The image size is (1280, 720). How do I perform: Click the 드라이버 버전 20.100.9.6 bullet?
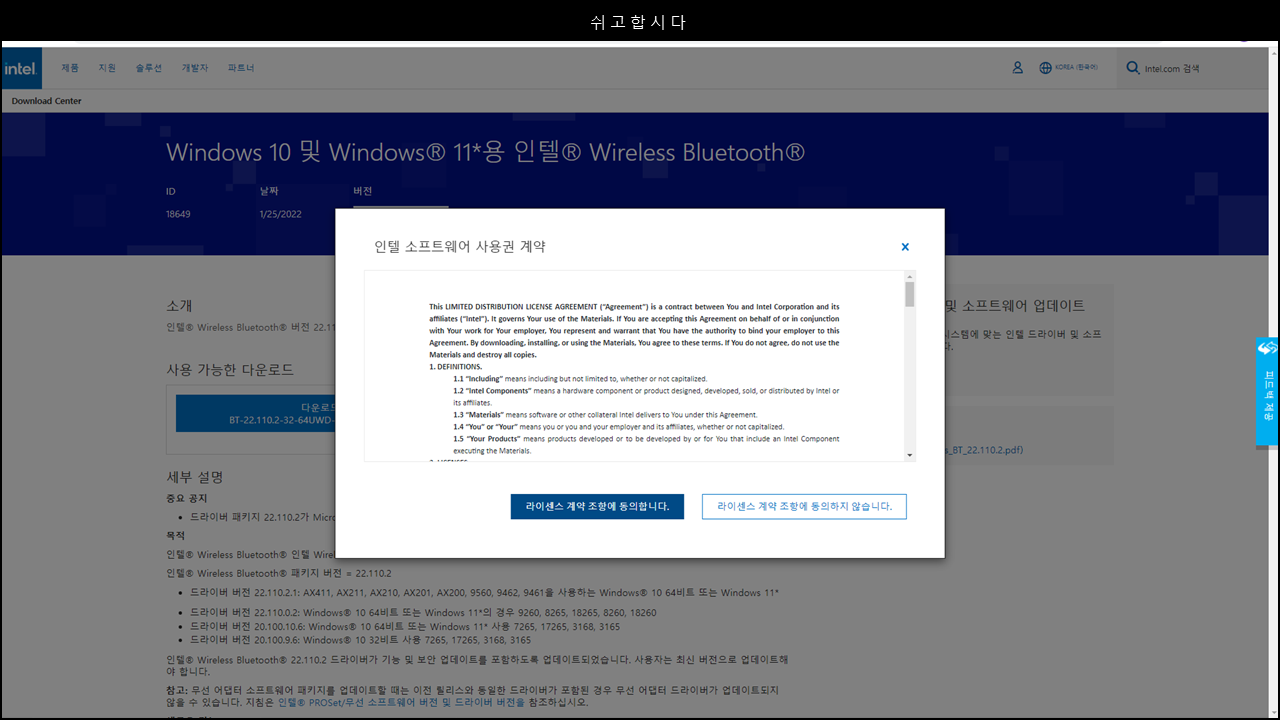(x=360, y=640)
